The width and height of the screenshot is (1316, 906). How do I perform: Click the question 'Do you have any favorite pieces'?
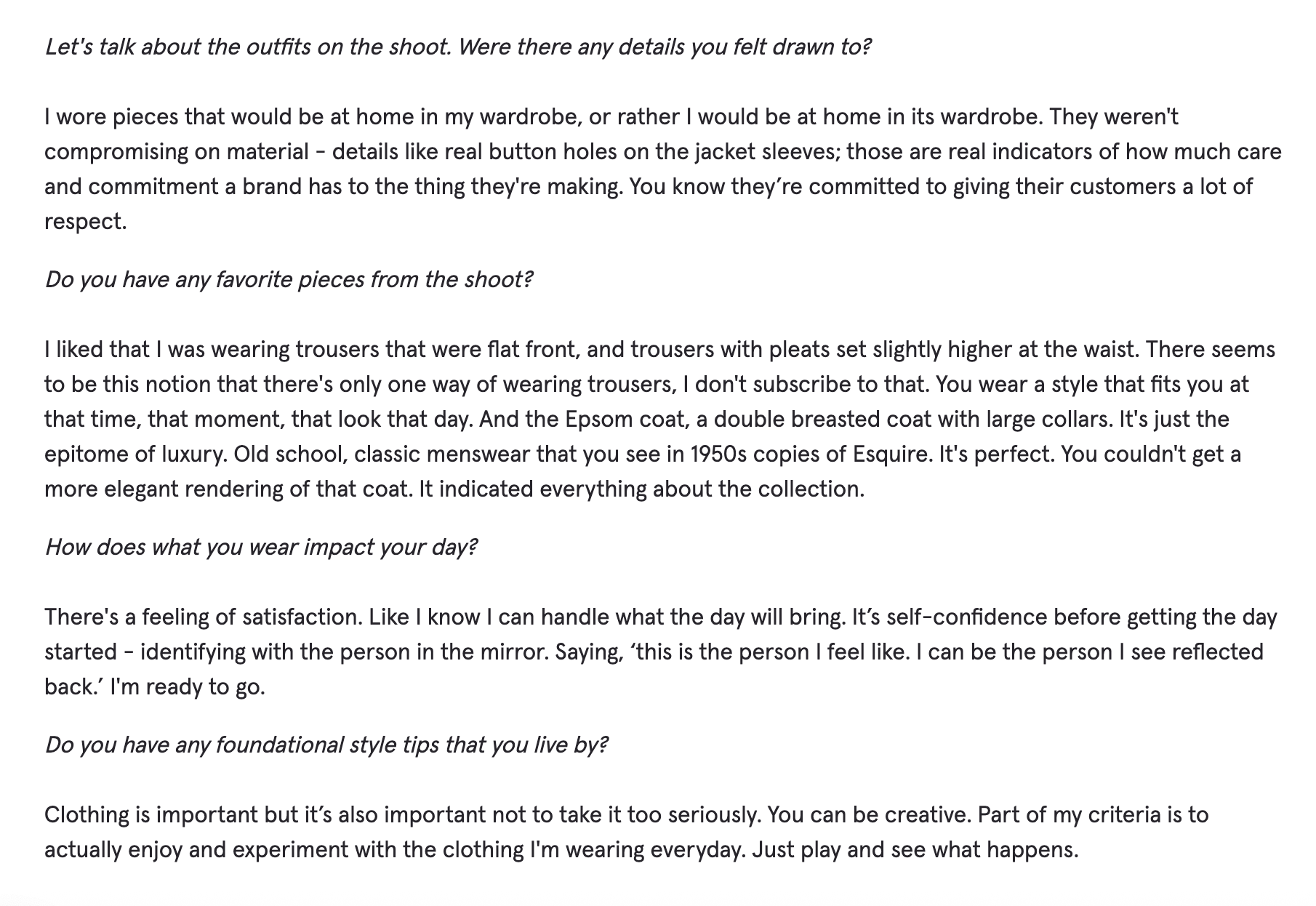[x=289, y=280]
